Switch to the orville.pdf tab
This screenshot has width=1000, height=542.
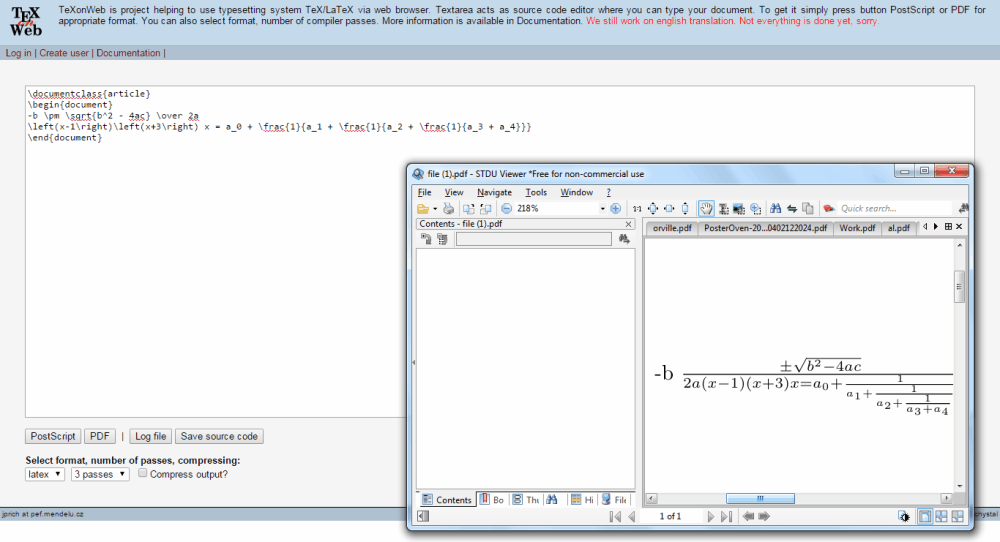coord(672,228)
